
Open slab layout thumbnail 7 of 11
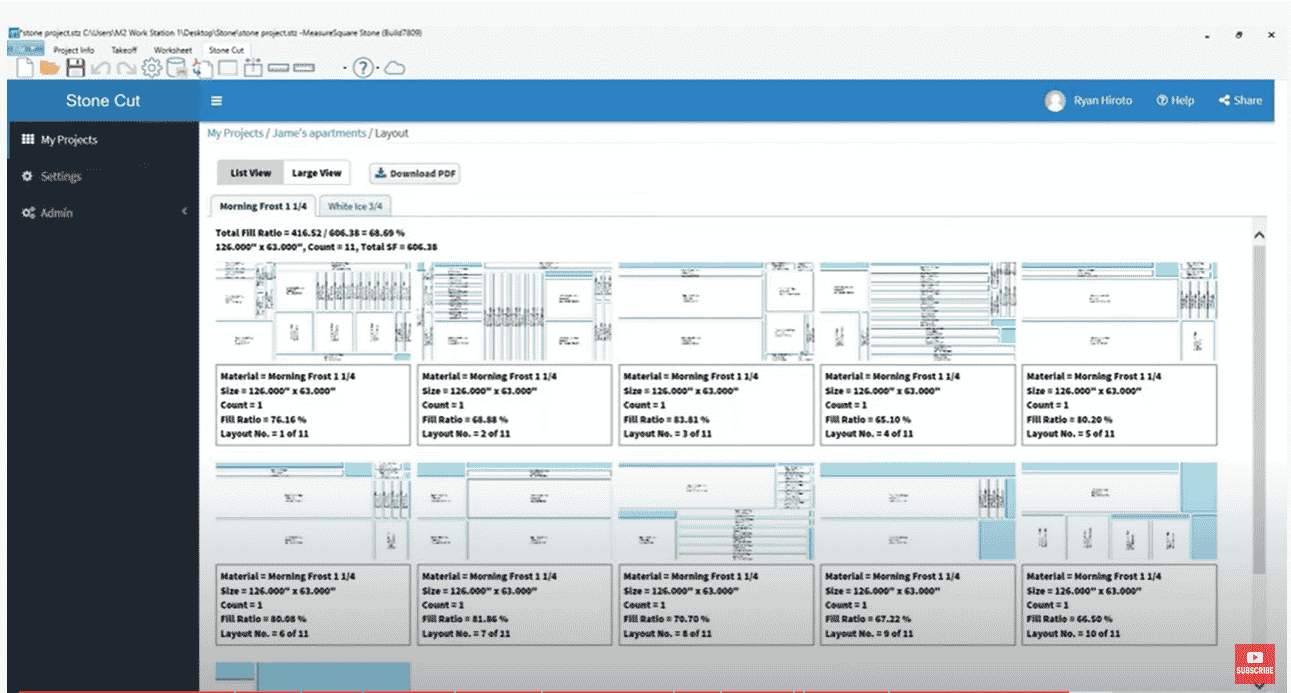tap(515, 511)
